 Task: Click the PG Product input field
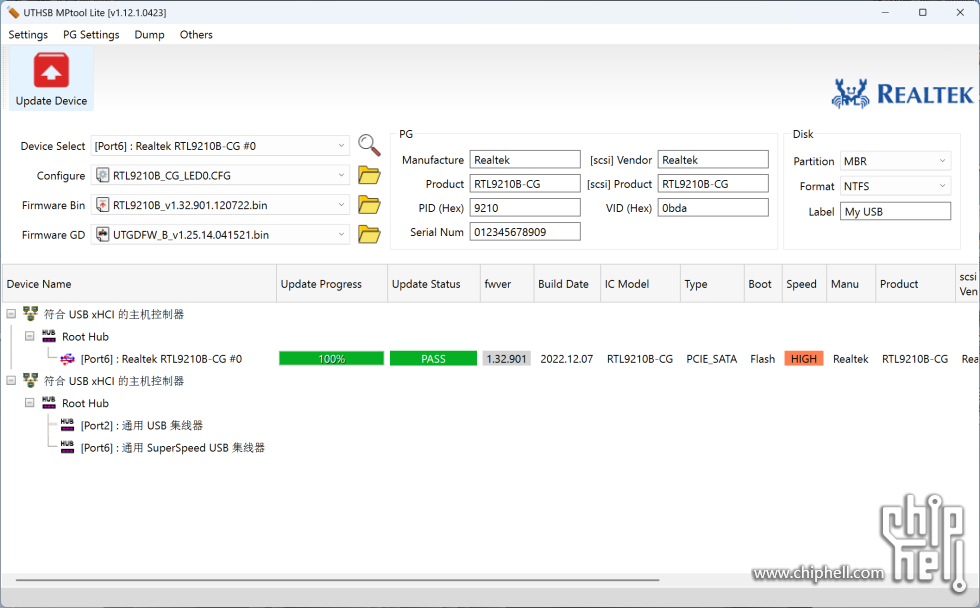click(525, 184)
